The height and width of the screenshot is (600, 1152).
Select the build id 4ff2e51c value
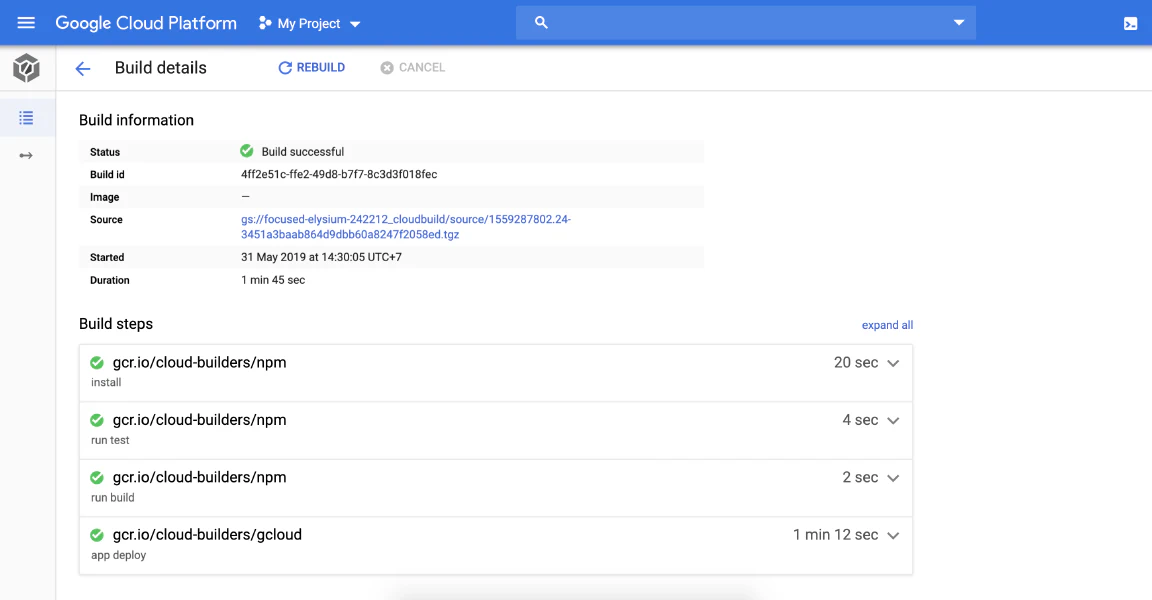tap(339, 174)
